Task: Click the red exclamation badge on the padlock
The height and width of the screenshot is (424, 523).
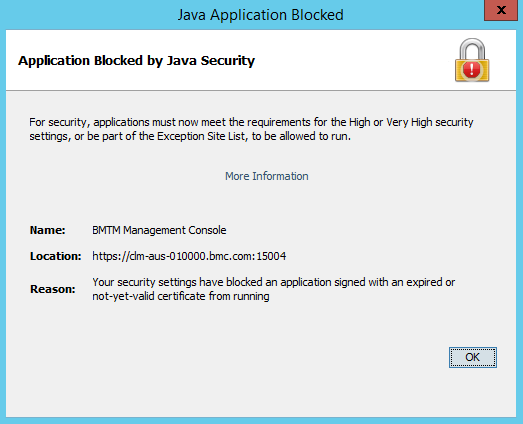Action: pos(471,69)
